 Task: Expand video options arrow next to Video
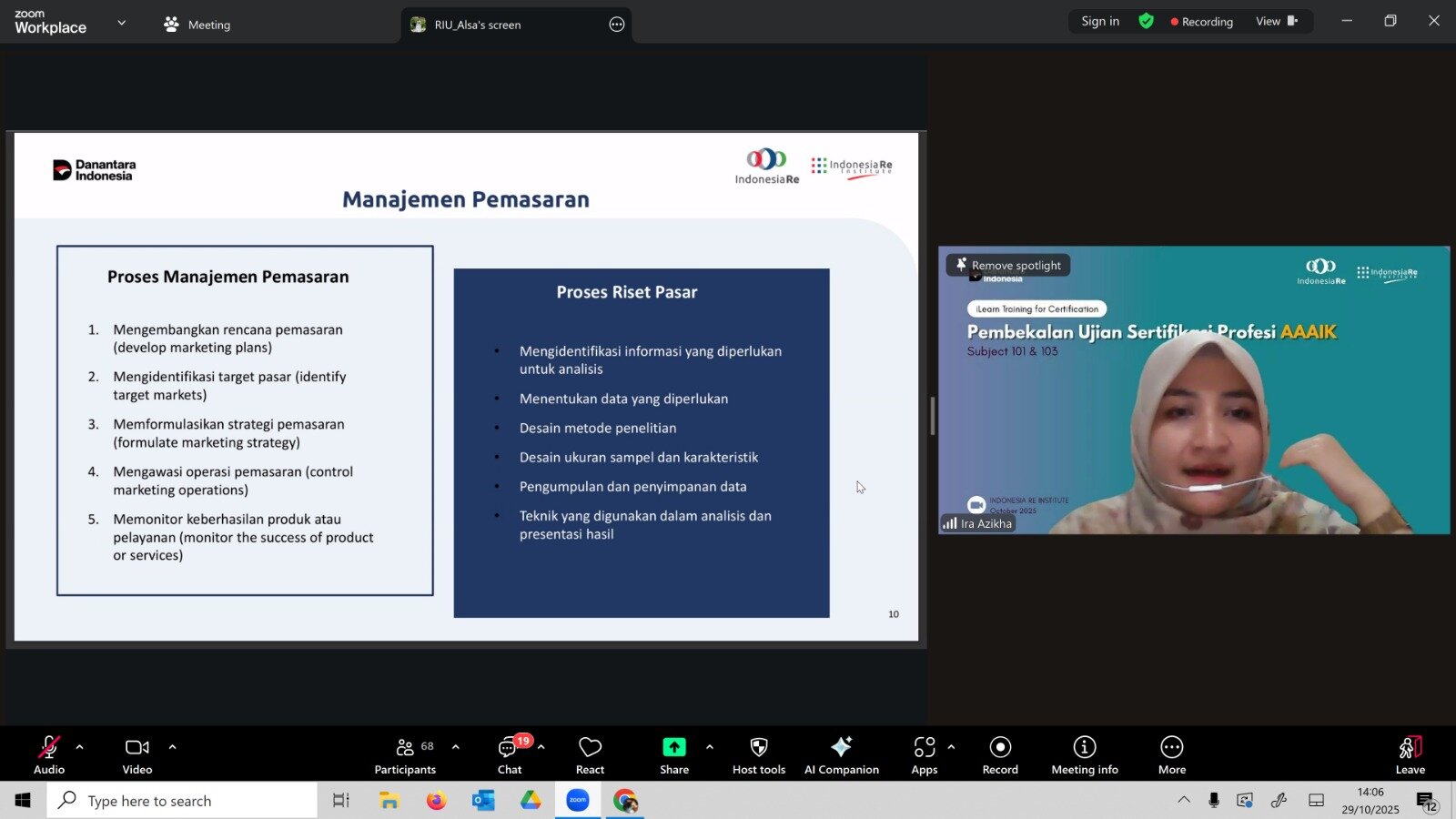pos(172,747)
